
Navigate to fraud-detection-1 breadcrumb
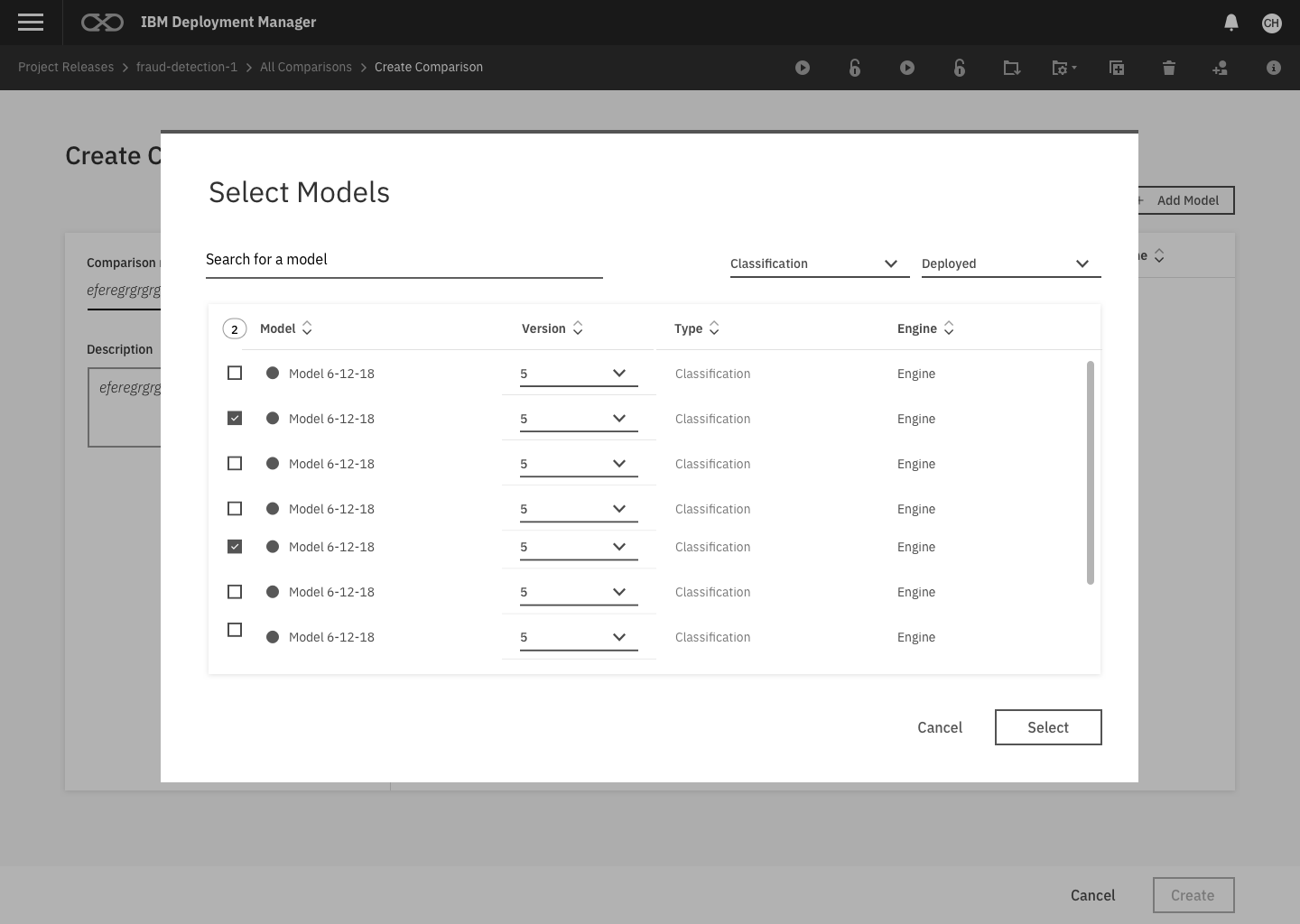pos(187,67)
